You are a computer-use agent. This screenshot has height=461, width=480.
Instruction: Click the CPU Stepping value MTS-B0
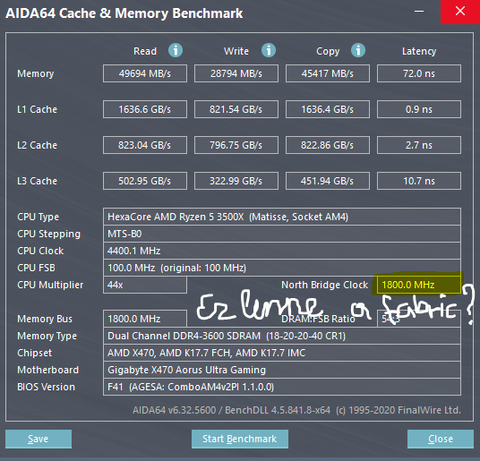click(x=282, y=234)
